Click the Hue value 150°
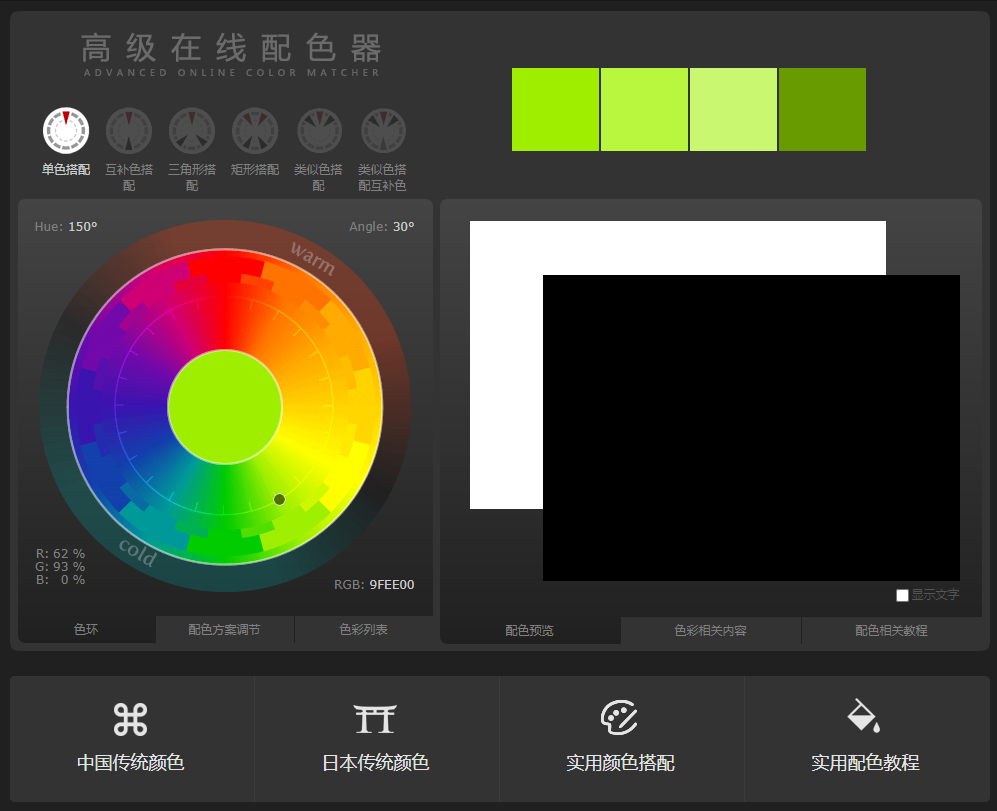Image resolution: width=997 pixels, height=811 pixels. pos(83,226)
